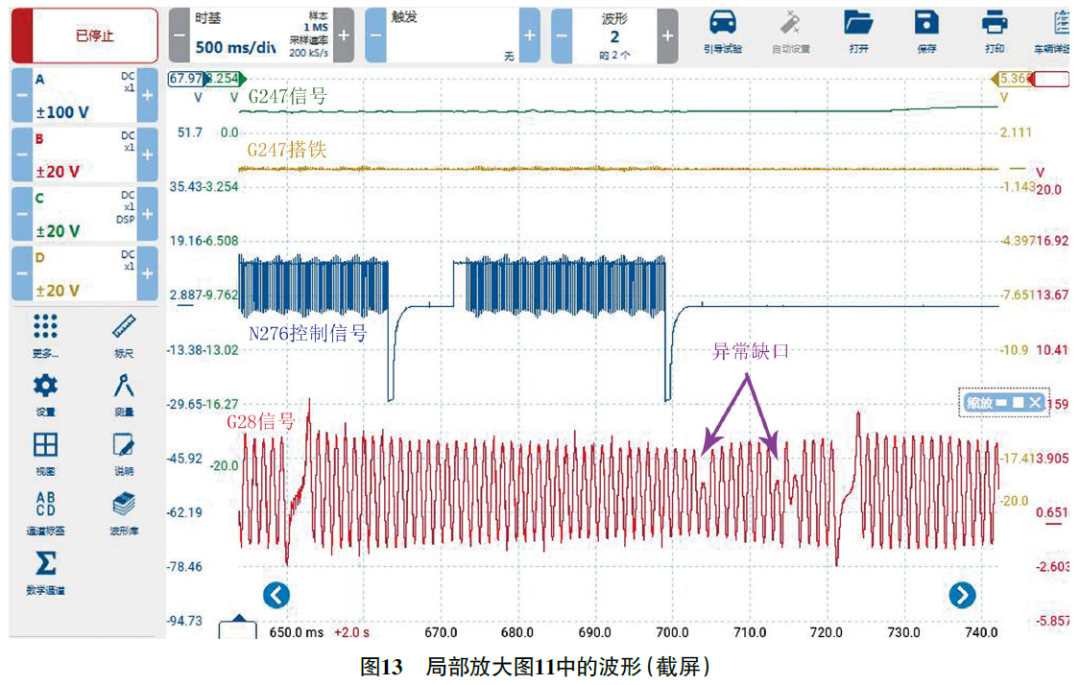This screenshot has width=1080, height=685.
Task: Click the red +2.0 s offset label
Action: 351,632
